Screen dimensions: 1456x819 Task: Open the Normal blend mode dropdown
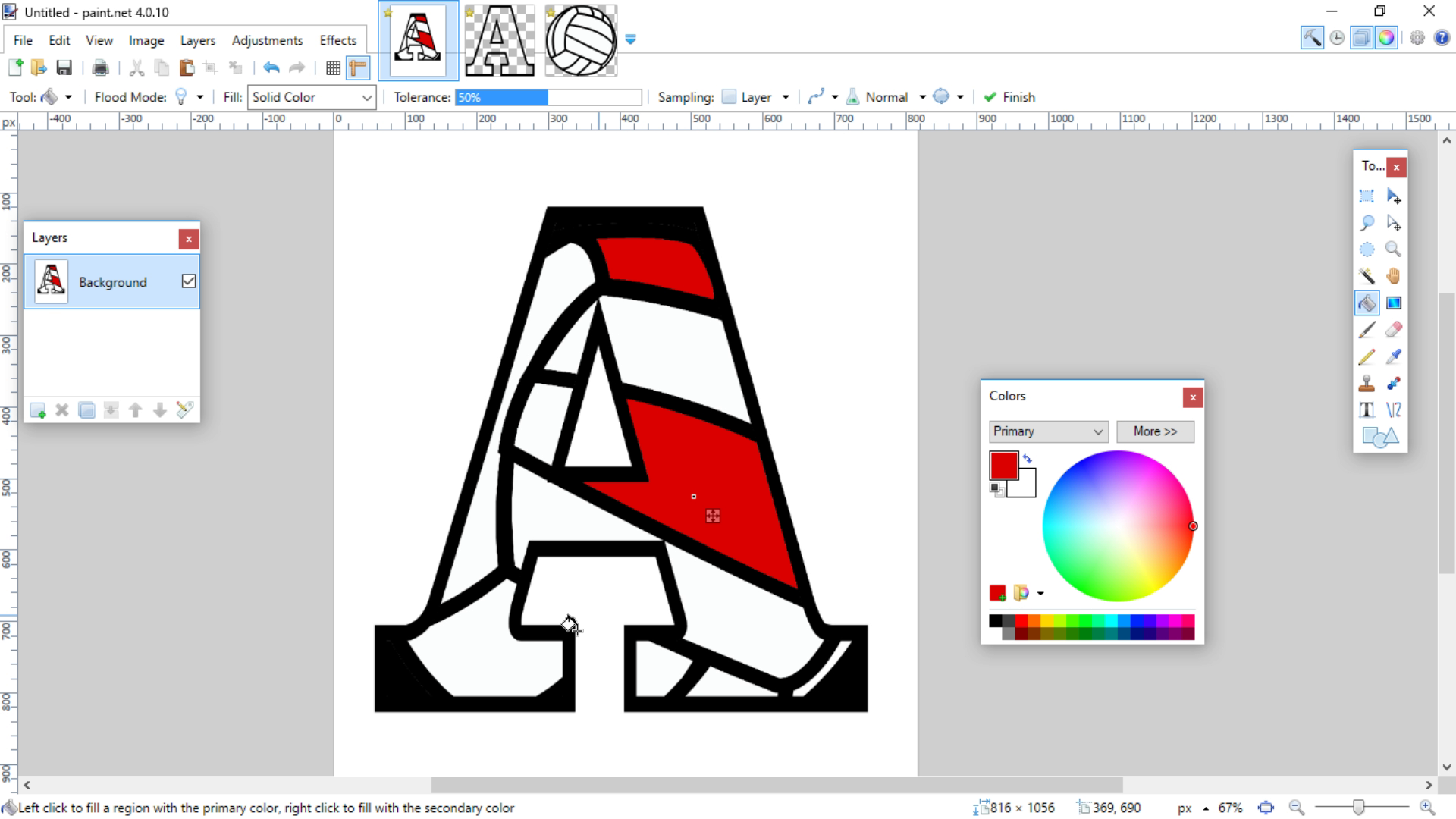pyautogui.click(x=886, y=97)
